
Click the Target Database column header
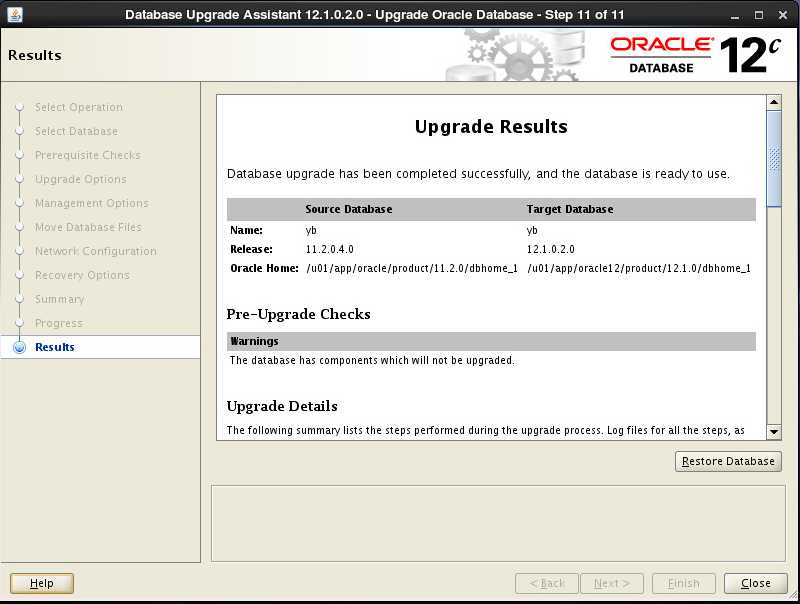click(x=570, y=209)
